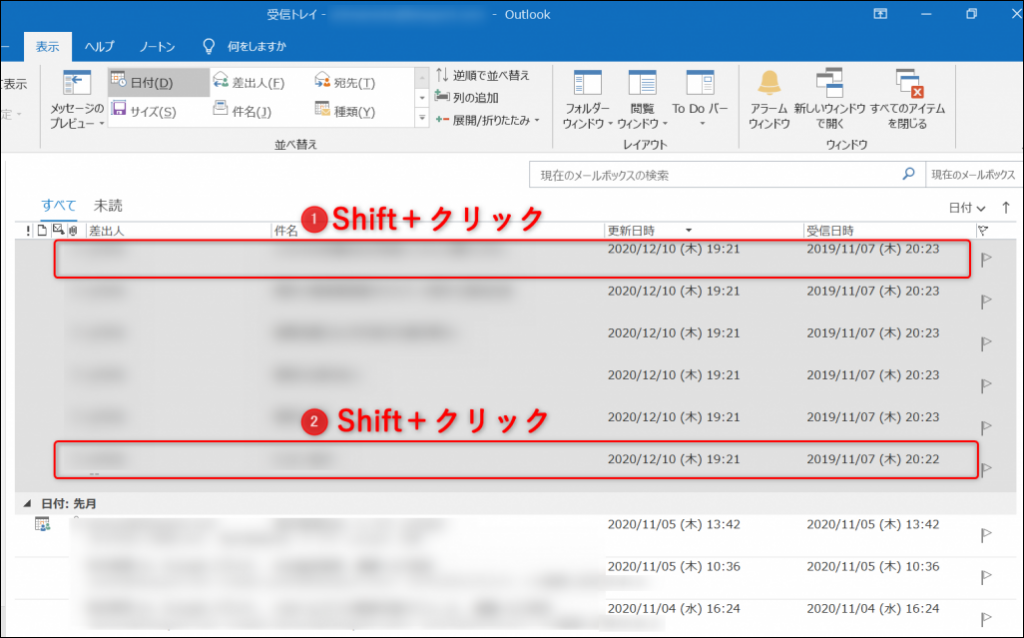
Task: Flag the first message received 2019/11/07 20:23
Action: pos(986,260)
